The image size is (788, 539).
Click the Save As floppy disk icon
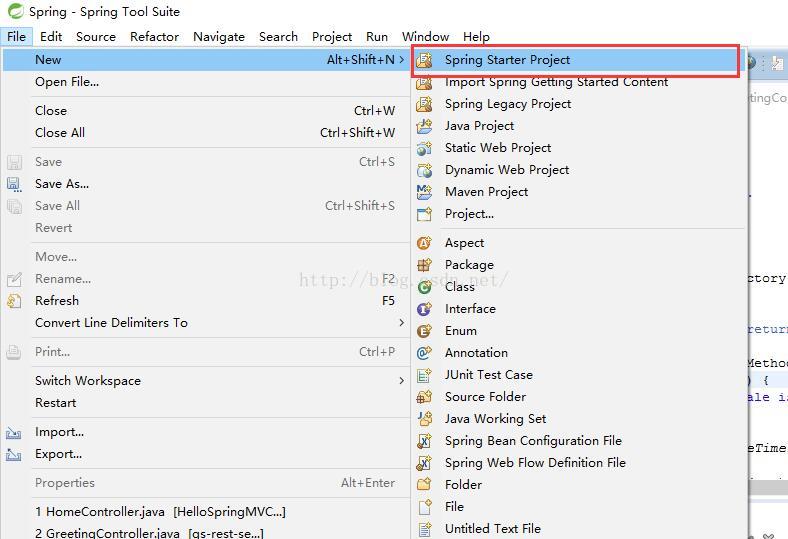click(14, 184)
